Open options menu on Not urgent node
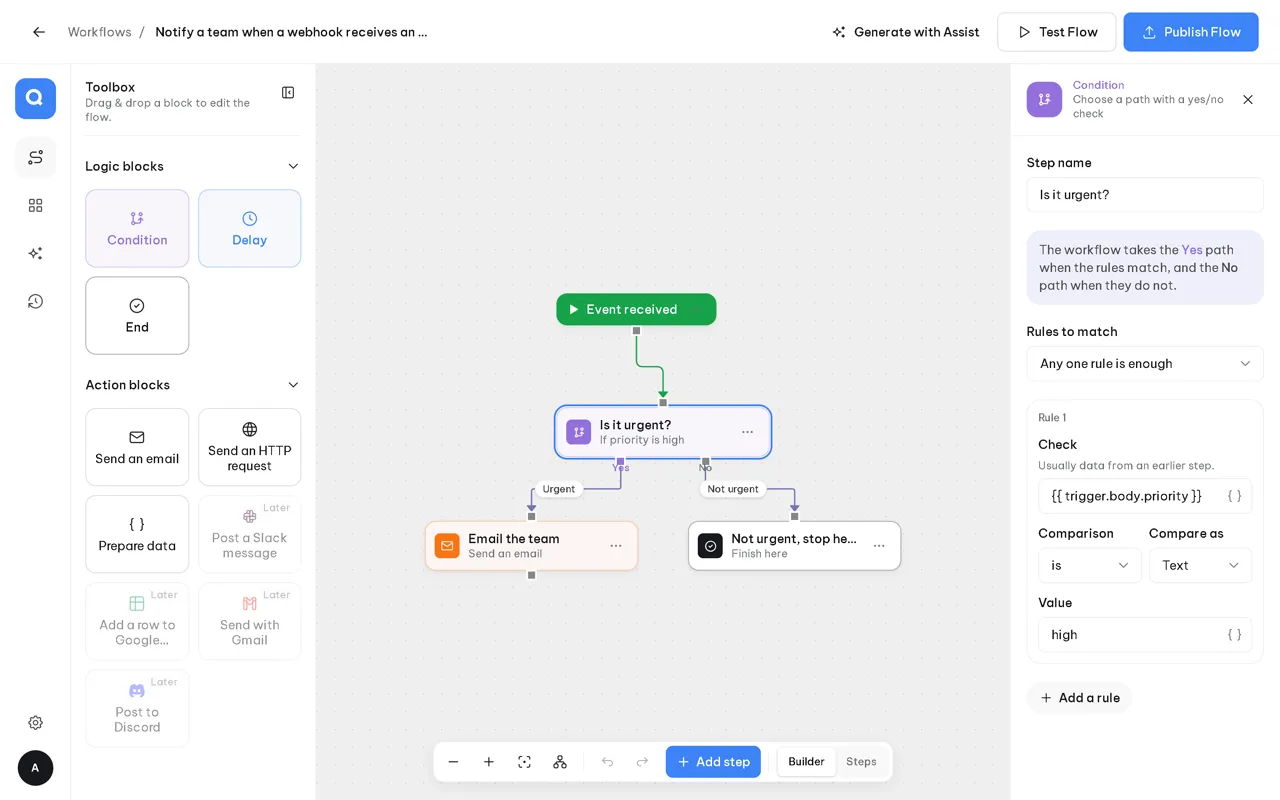The image size is (1280, 800). click(879, 546)
